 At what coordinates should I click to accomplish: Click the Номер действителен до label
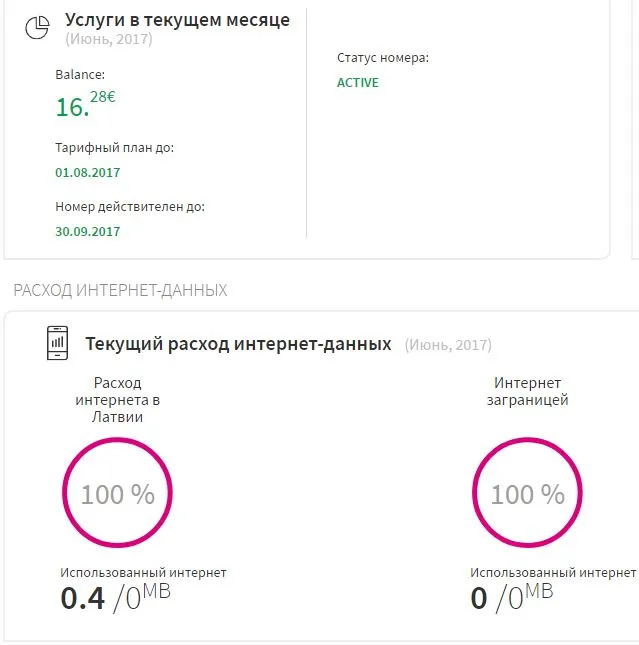(x=130, y=206)
